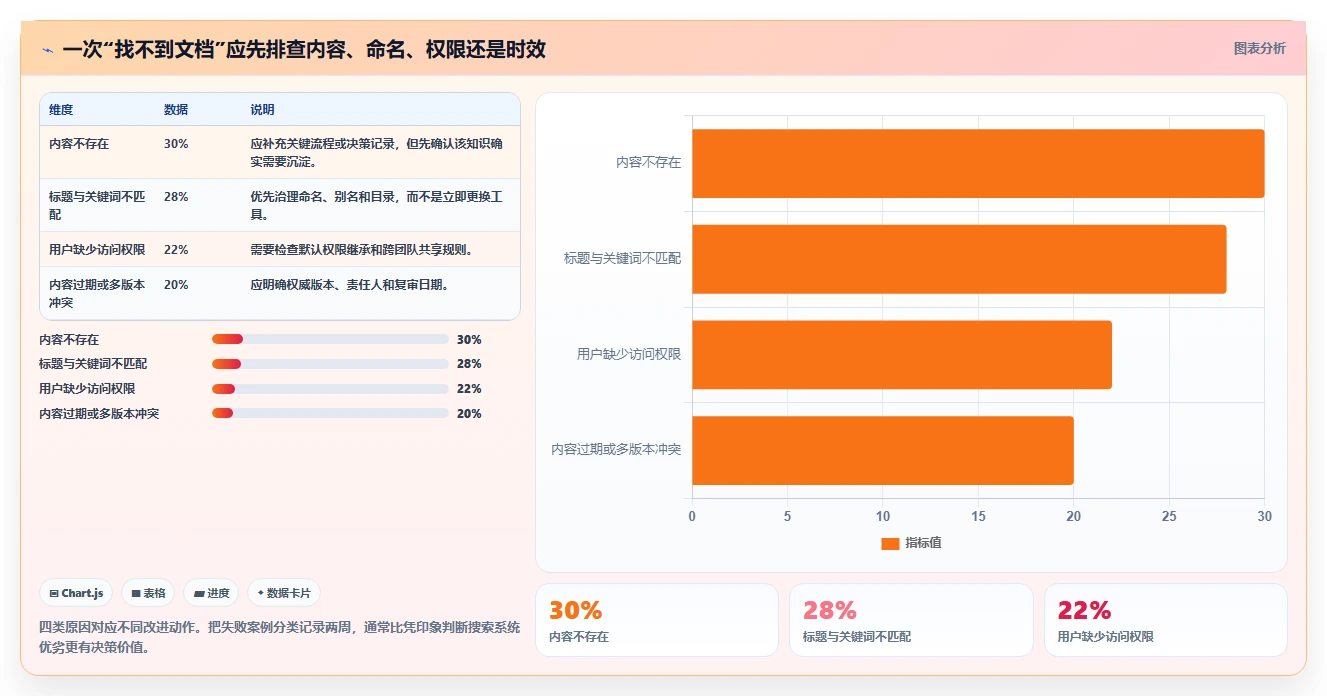Click the 内容不存在 y-axis label in the chart

648,162
